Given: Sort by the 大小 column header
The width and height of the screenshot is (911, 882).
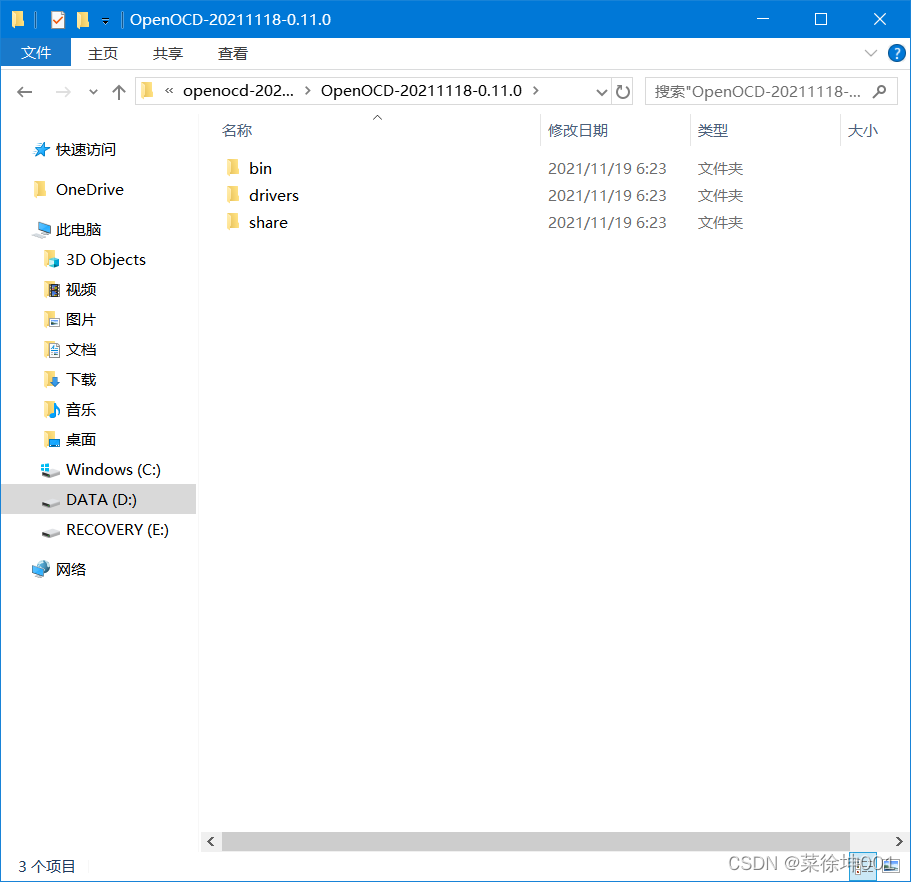Looking at the screenshot, I should tap(862, 131).
